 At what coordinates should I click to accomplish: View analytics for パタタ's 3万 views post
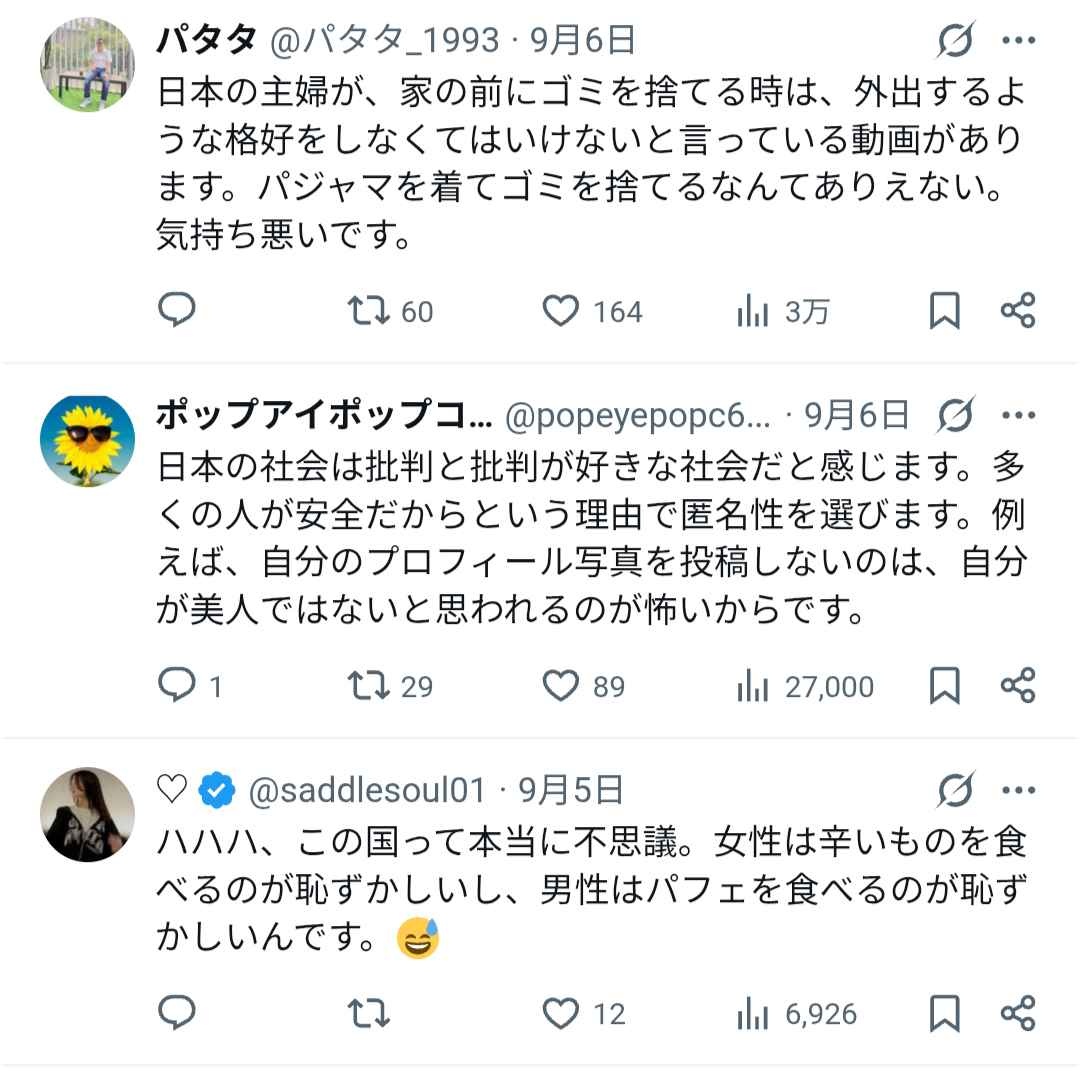point(752,312)
